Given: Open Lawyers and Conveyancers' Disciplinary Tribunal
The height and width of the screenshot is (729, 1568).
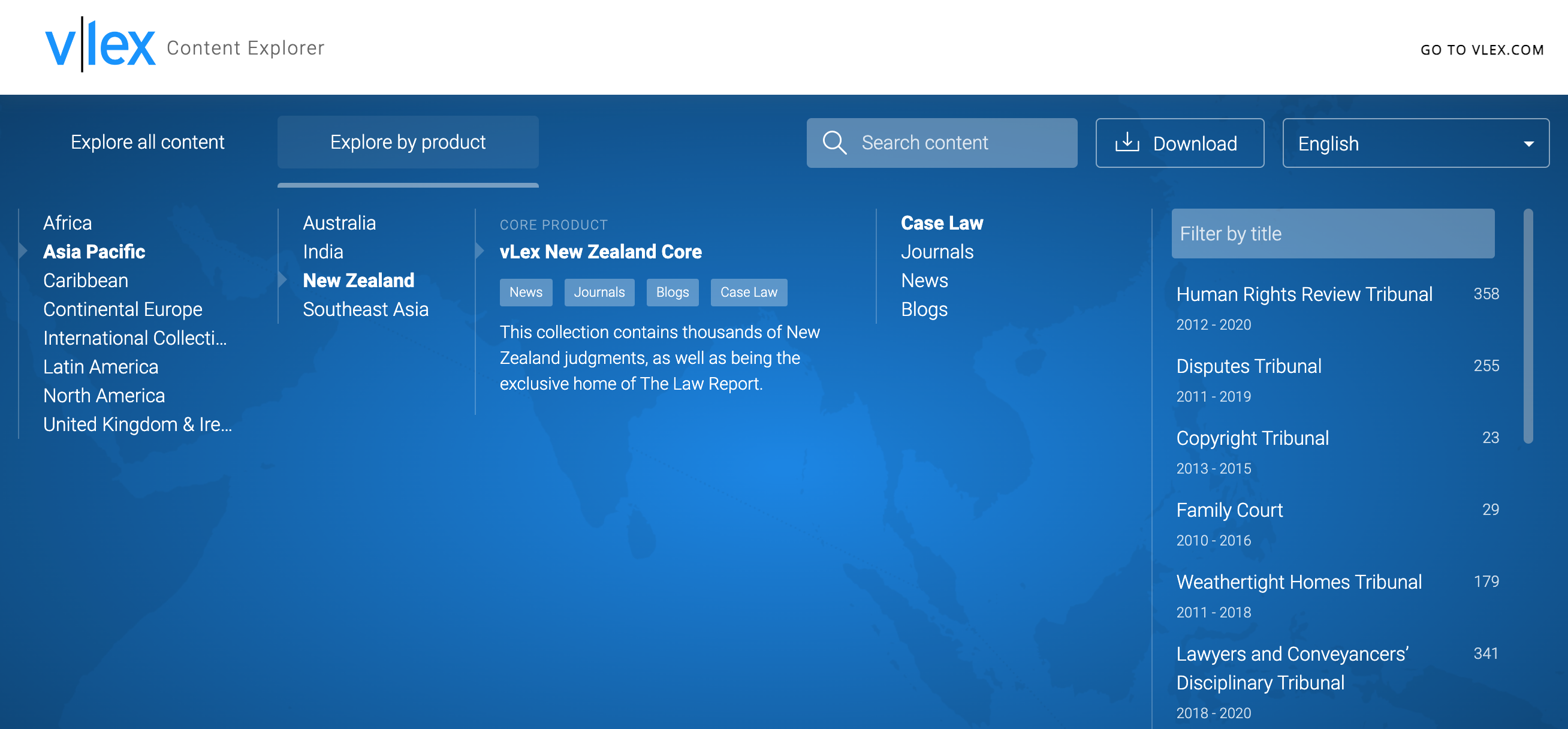Looking at the screenshot, I should [x=1292, y=668].
